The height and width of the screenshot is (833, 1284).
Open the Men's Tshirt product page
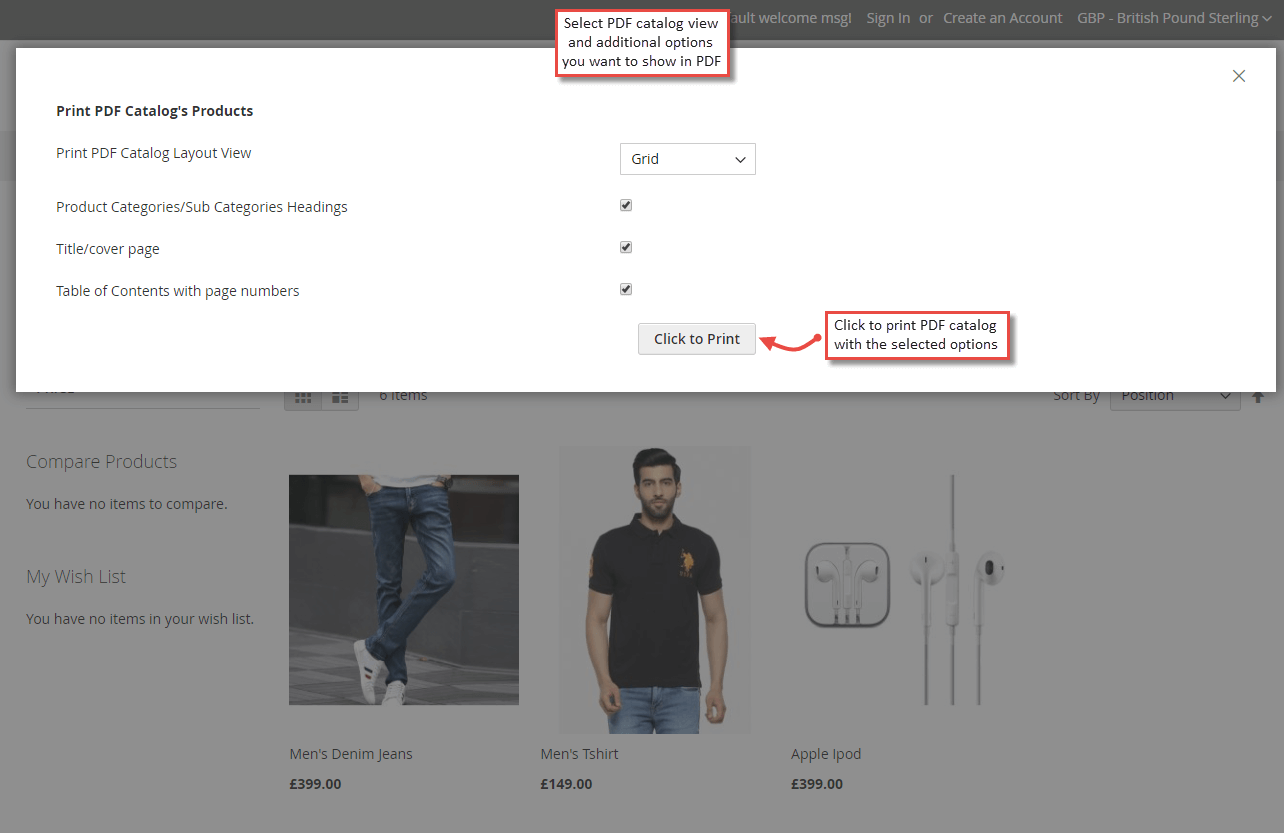coord(579,753)
